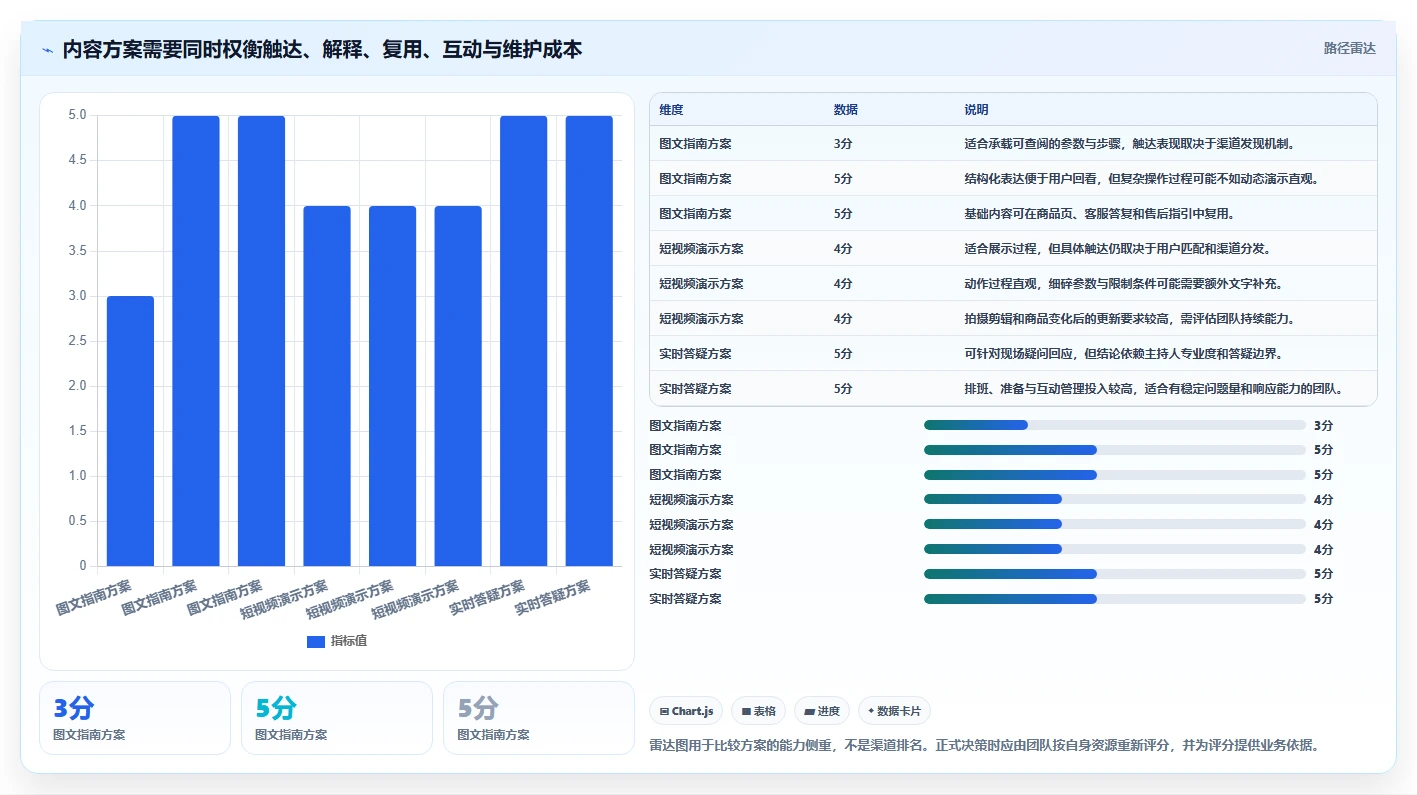1417x795 pixels.
Task: Click the 说明 column header
Action: click(976, 109)
